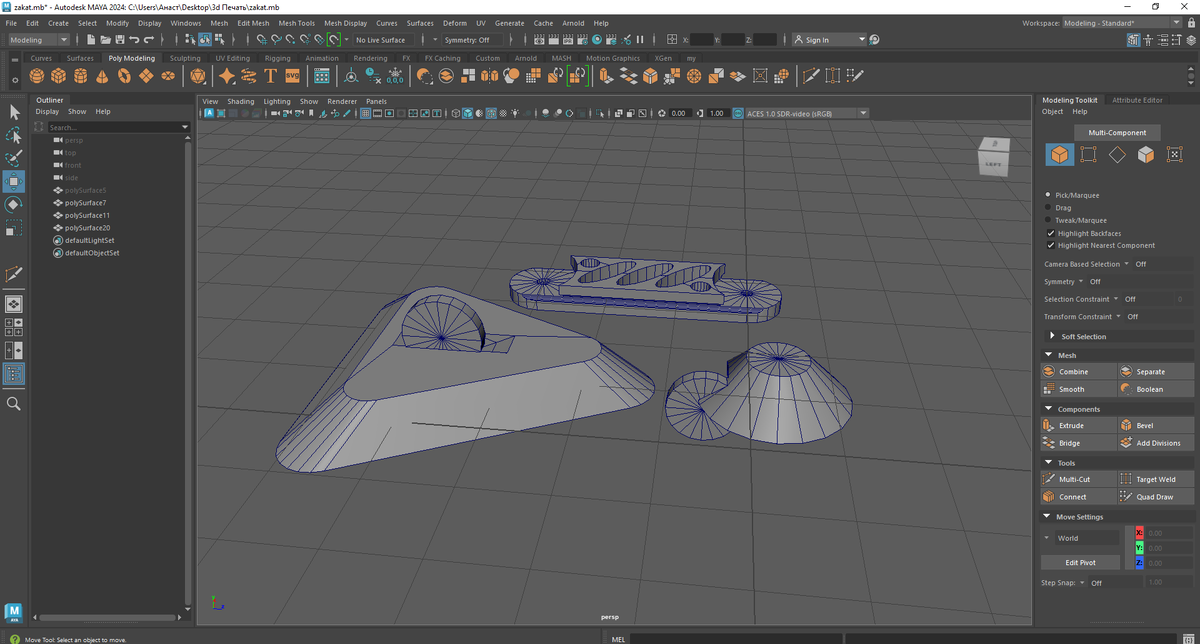Click the SVG import shelf icon

(x=292, y=77)
